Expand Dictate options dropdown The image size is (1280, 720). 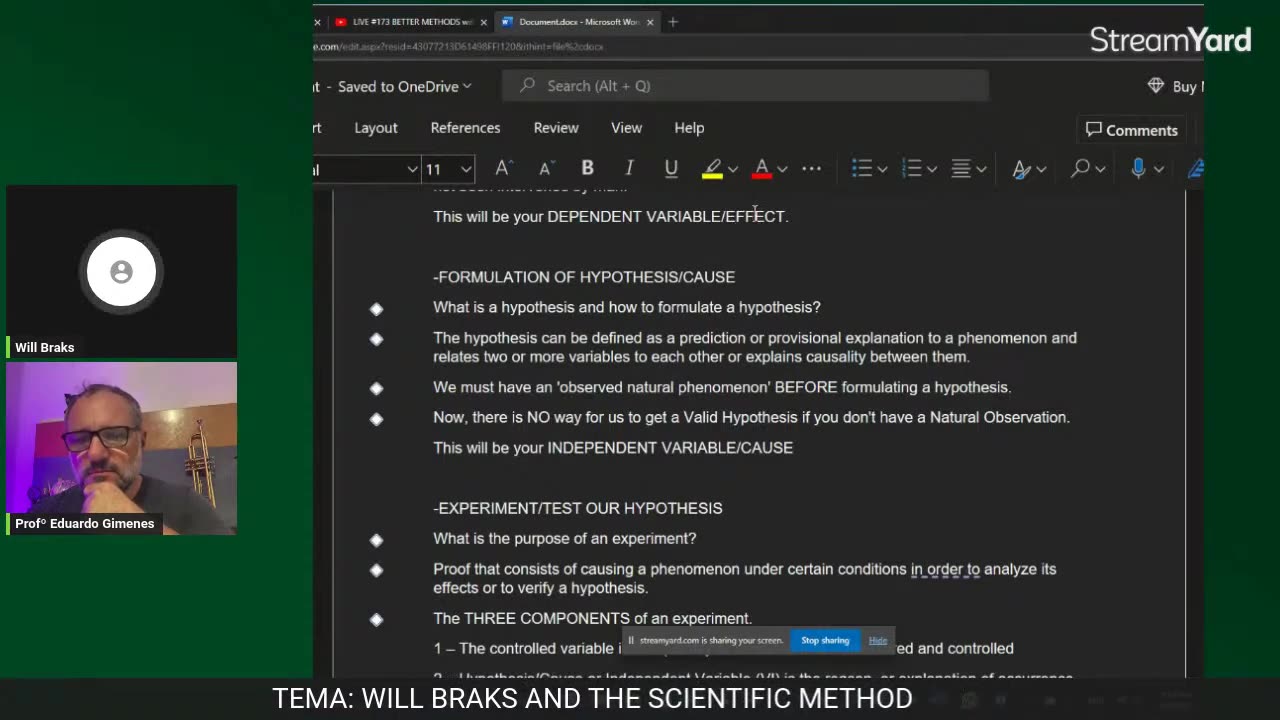point(1159,169)
